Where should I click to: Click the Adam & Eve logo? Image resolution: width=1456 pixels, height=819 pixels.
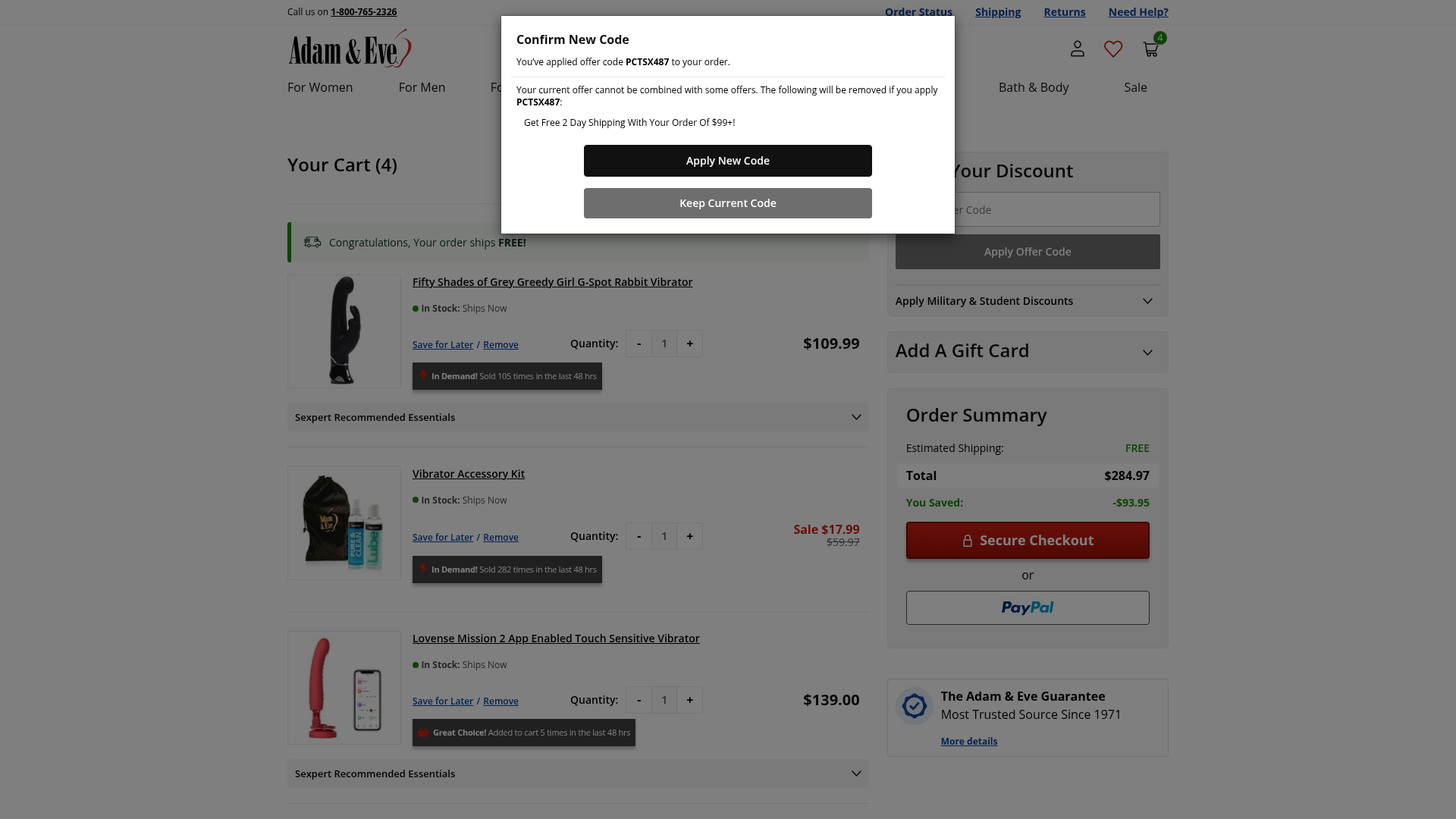(350, 49)
